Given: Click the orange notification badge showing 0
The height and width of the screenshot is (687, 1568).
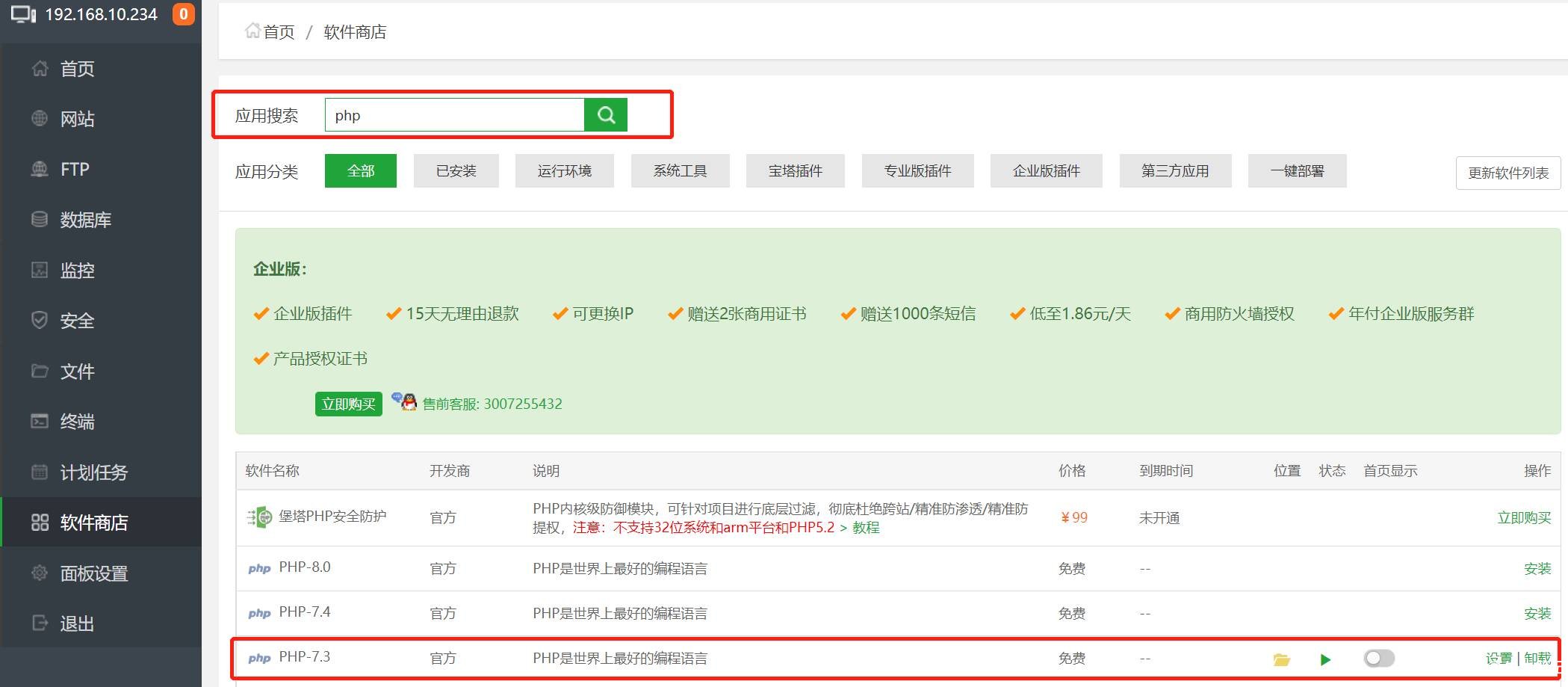Looking at the screenshot, I should [x=183, y=14].
